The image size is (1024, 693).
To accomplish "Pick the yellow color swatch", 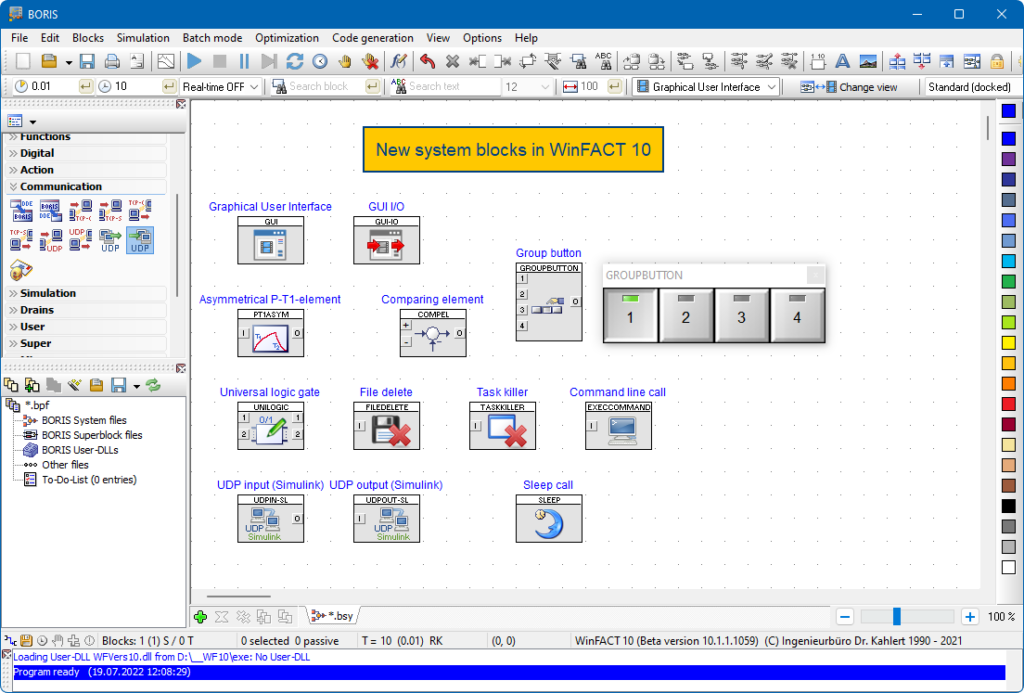I will click(1008, 343).
